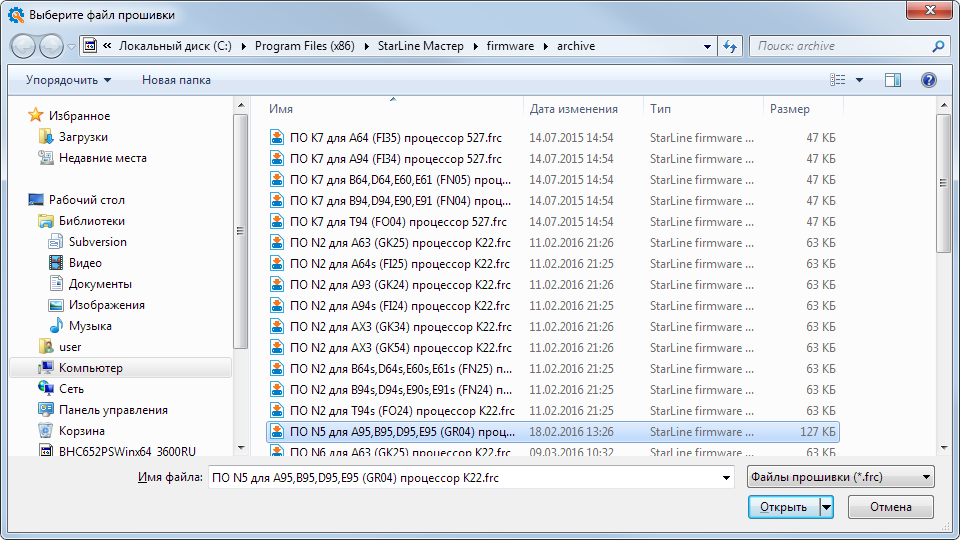The image size is (960, 540).
Task: Click icon of ПО N2 для A63 (GK25) file
Action: click(x=278, y=243)
